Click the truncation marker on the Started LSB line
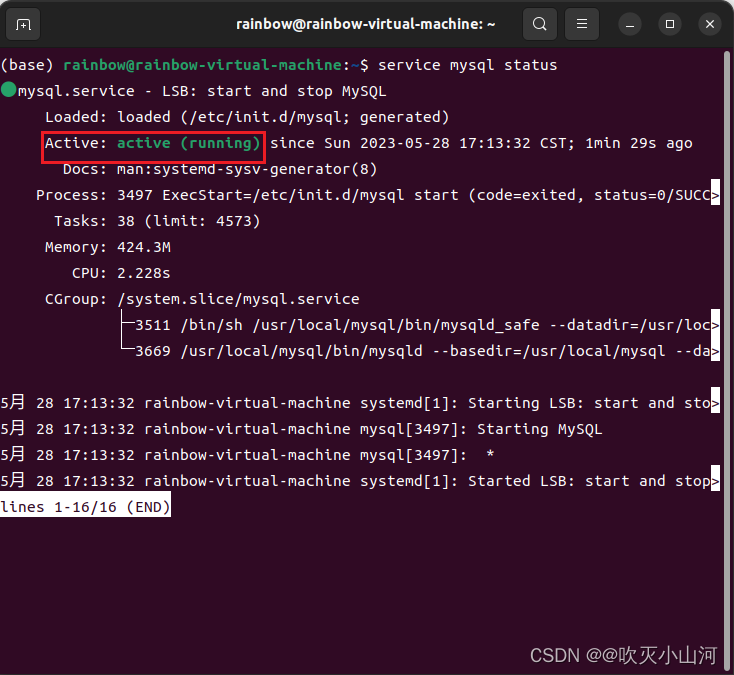 [715, 478]
